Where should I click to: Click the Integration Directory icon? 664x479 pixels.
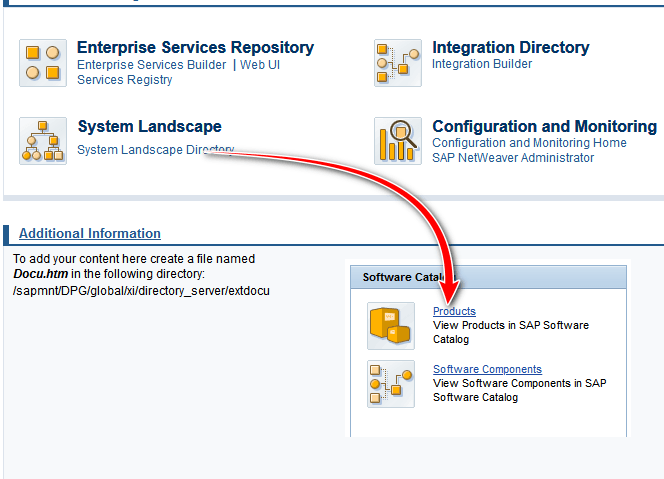pos(398,63)
